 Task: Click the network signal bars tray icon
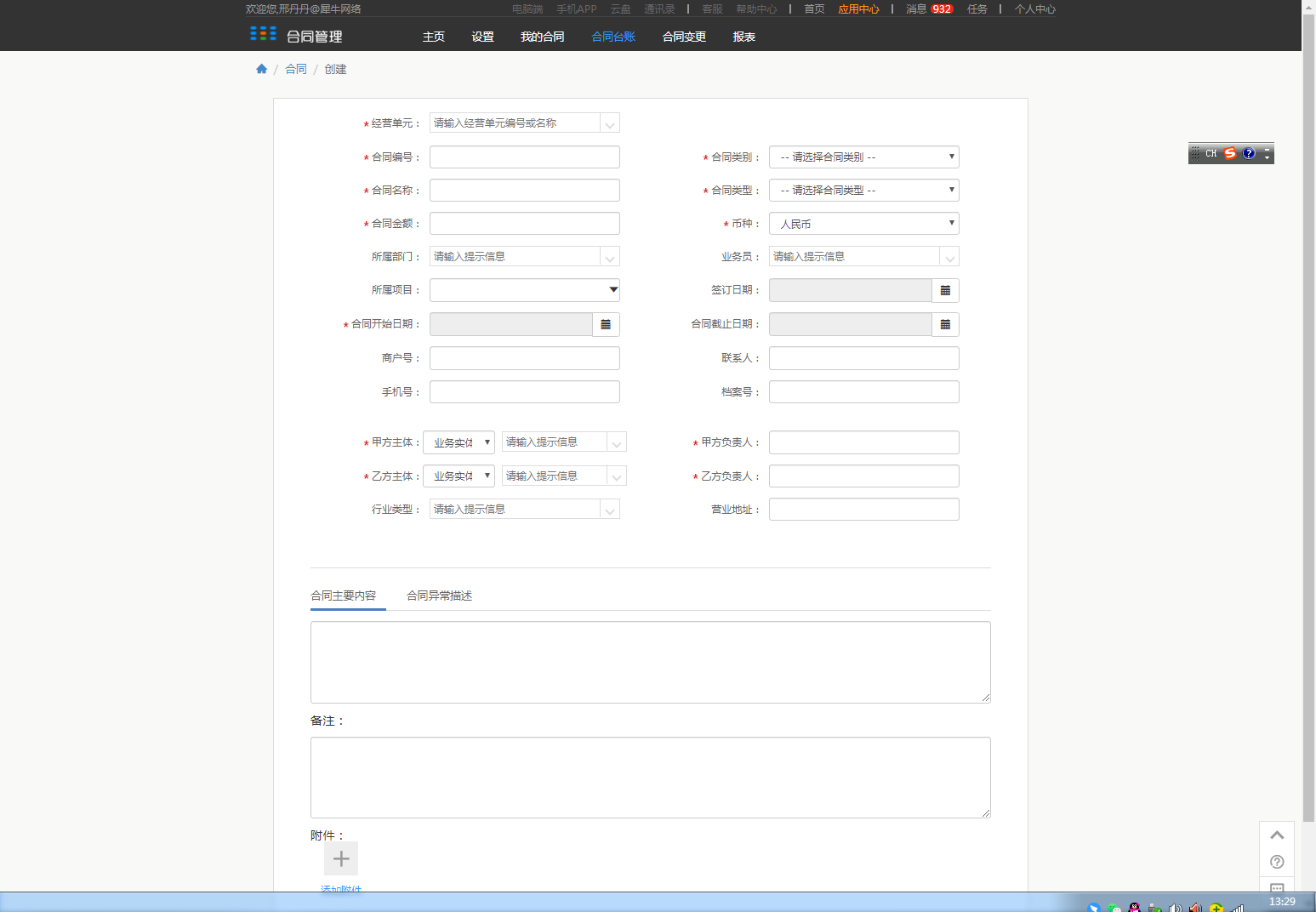(1238, 908)
